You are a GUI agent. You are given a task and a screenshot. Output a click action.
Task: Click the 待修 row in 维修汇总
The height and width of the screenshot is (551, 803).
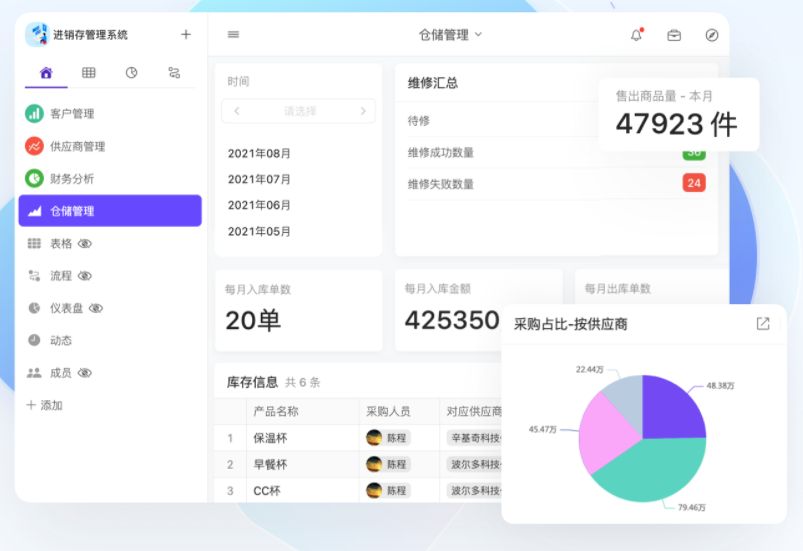[502, 121]
